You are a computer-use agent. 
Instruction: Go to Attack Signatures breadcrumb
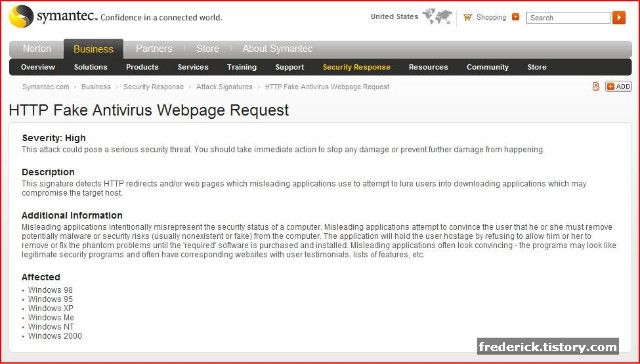(x=224, y=87)
